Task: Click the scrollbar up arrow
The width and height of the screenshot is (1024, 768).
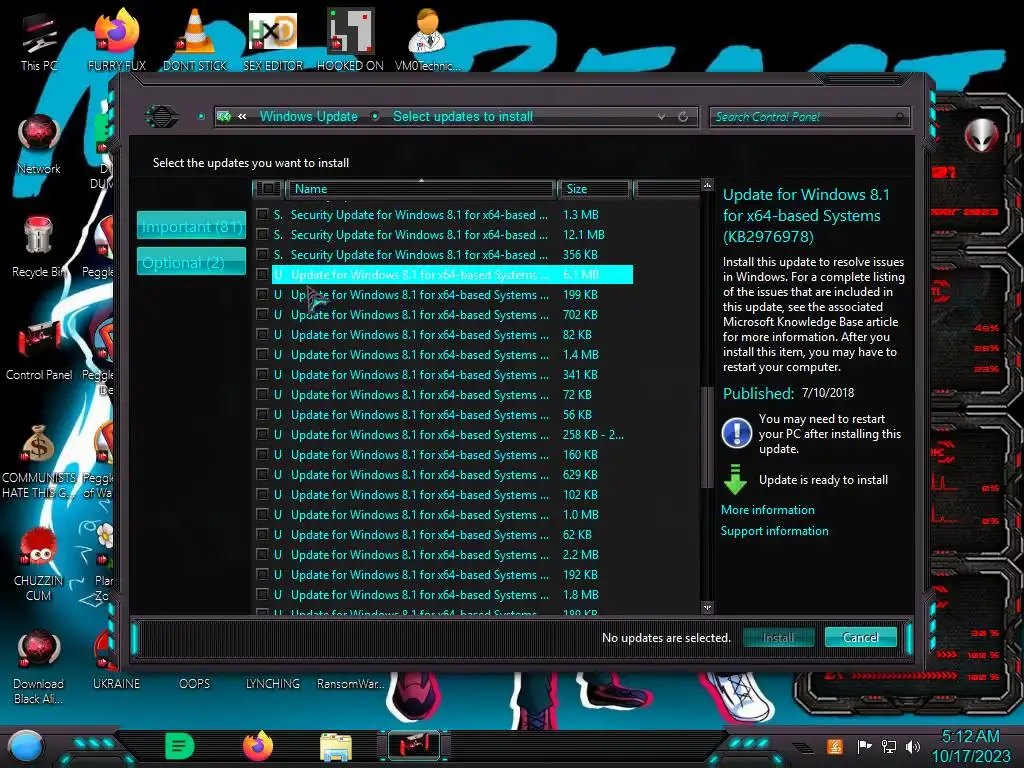Action: (707, 185)
